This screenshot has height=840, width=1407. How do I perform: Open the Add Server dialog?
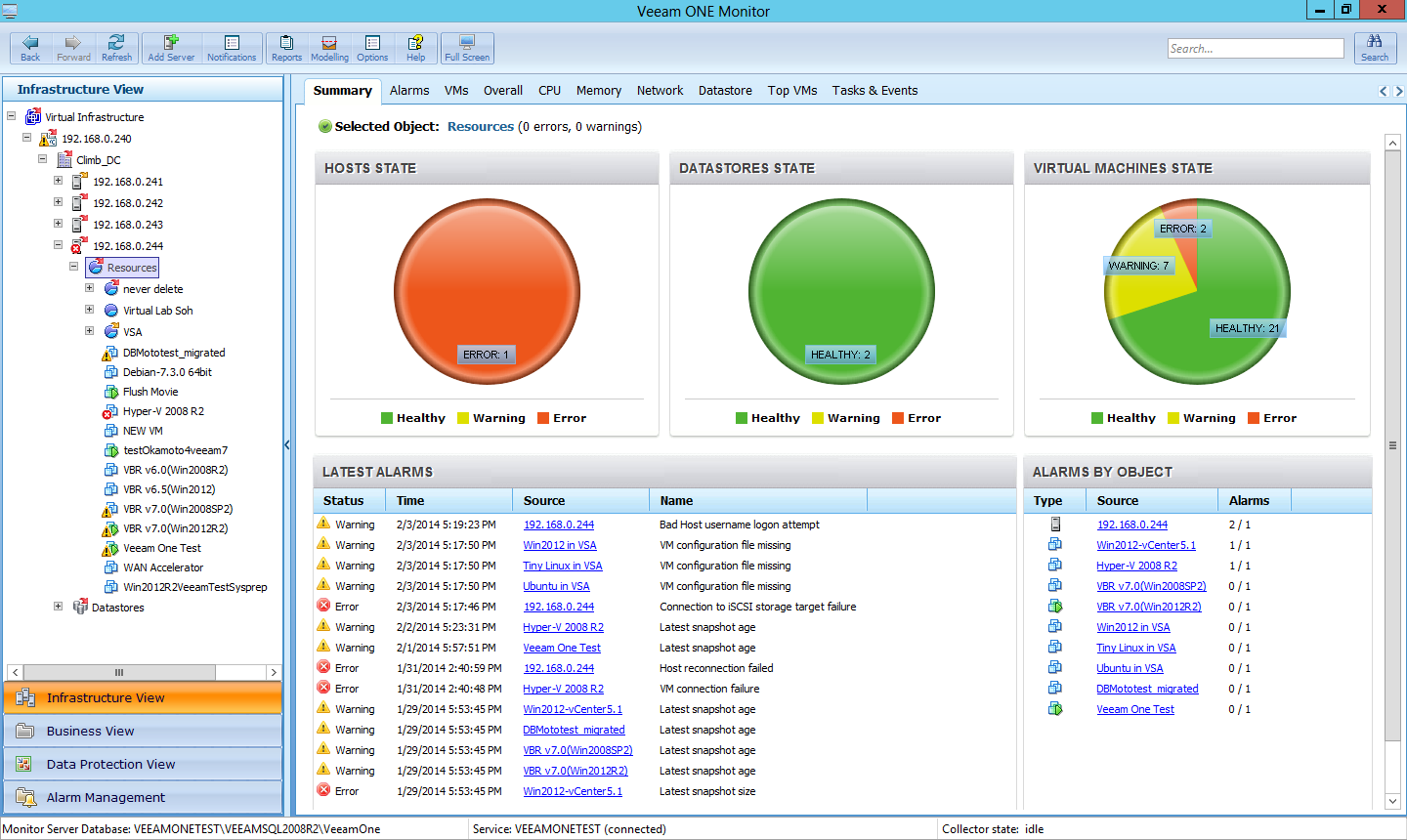click(171, 48)
